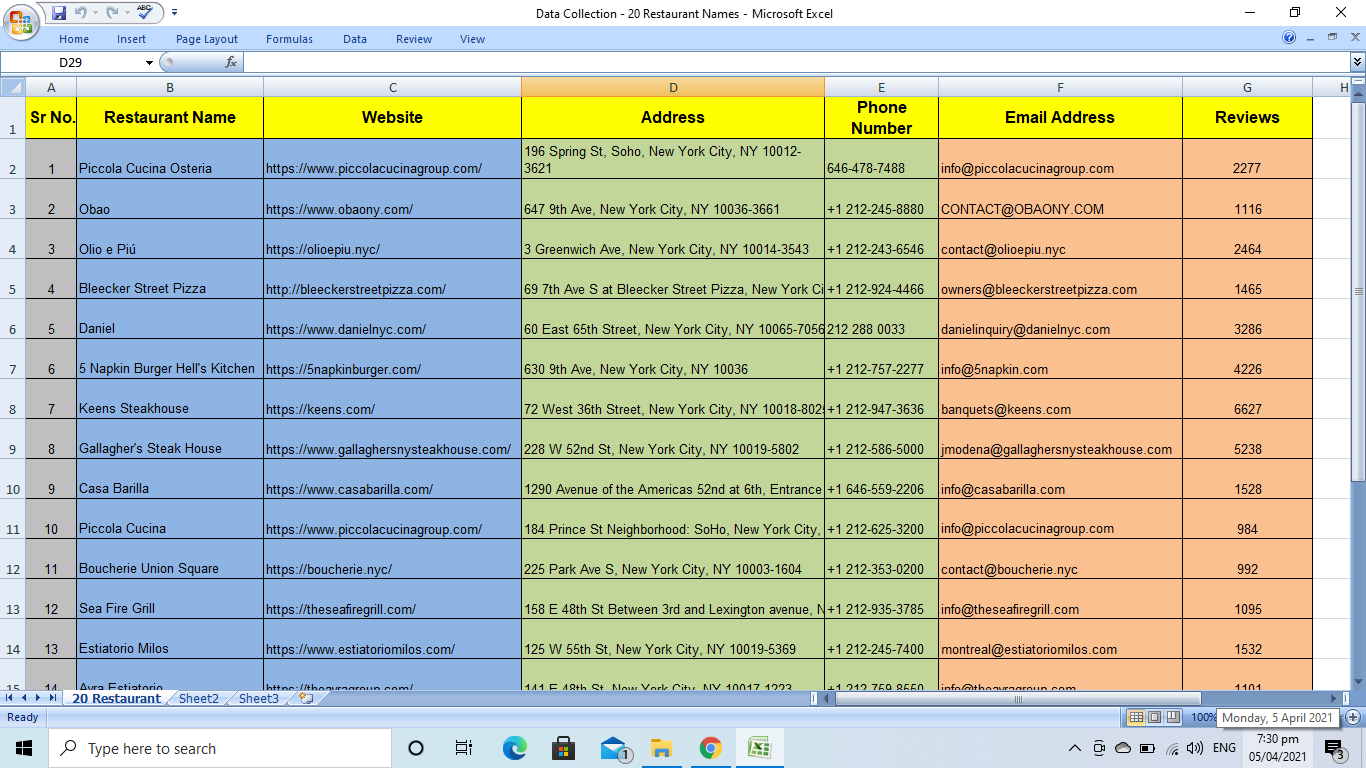This screenshot has width=1366, height=768.
Task: Open the Data ribbon tab
Action: click(x=355, y=39)
